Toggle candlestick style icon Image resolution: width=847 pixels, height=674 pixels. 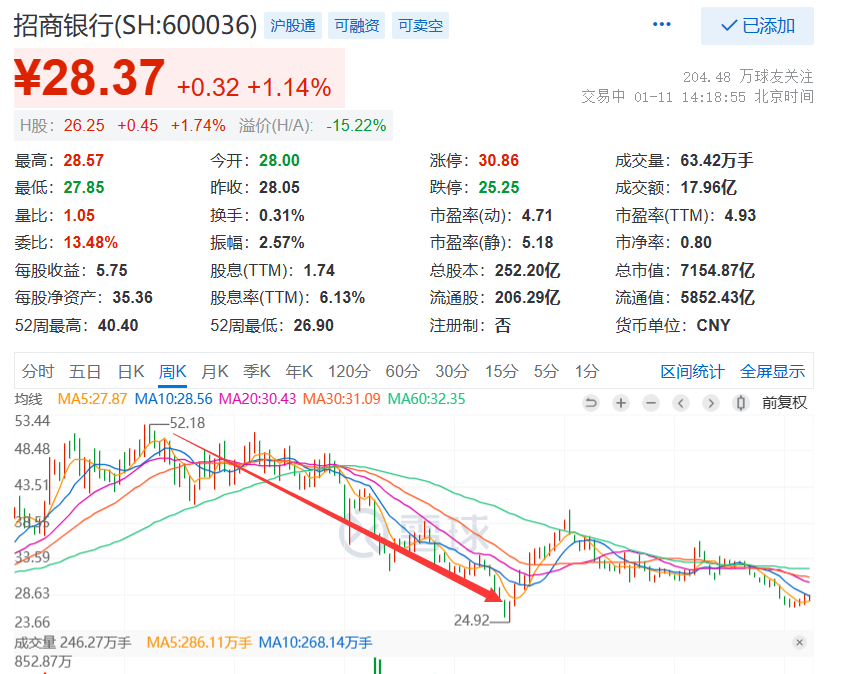tap(741, 403)
